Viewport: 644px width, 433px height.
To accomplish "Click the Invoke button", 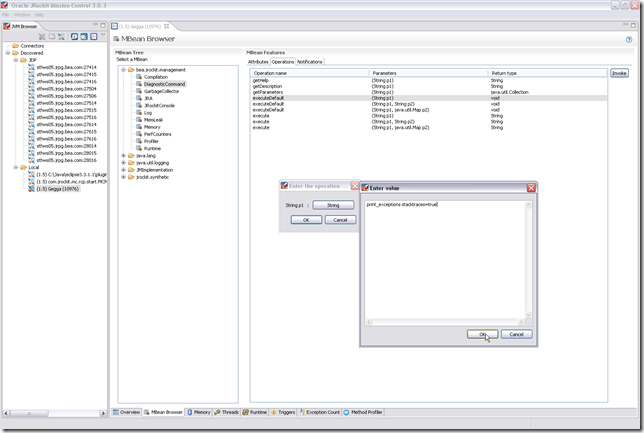I will [619, 73].
